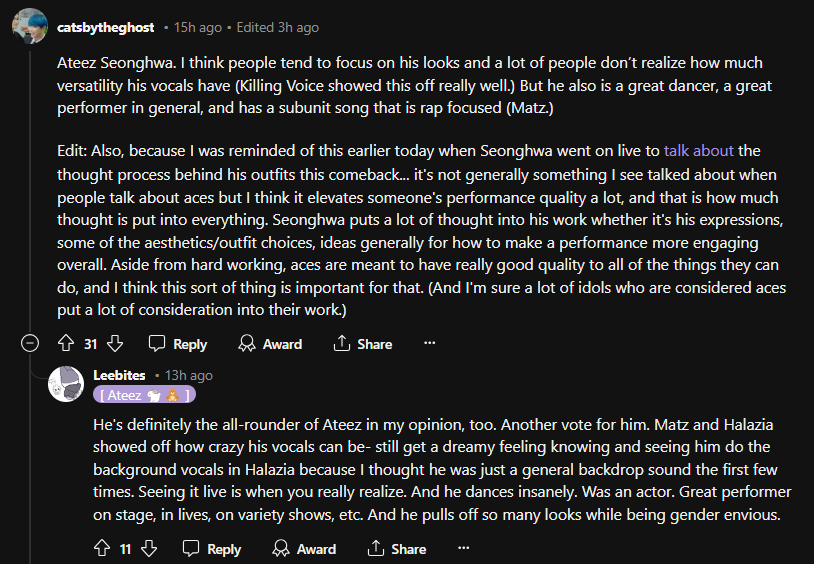Open the 'talk about' hyperlink

click(699, 151)
